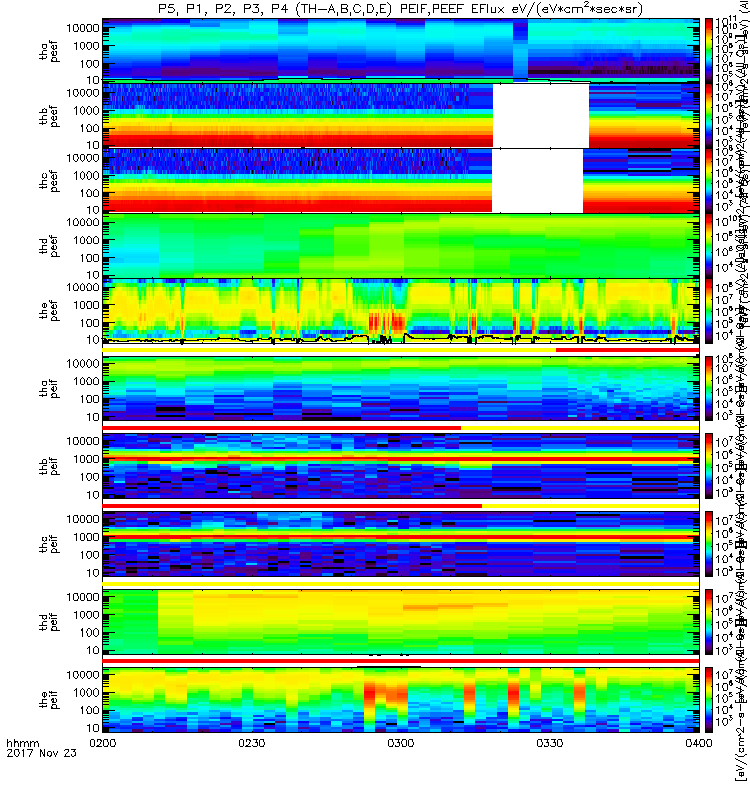Click the all-yellow bar above thd peif panel
Viewport: 750px width, 800px height.
401,583
